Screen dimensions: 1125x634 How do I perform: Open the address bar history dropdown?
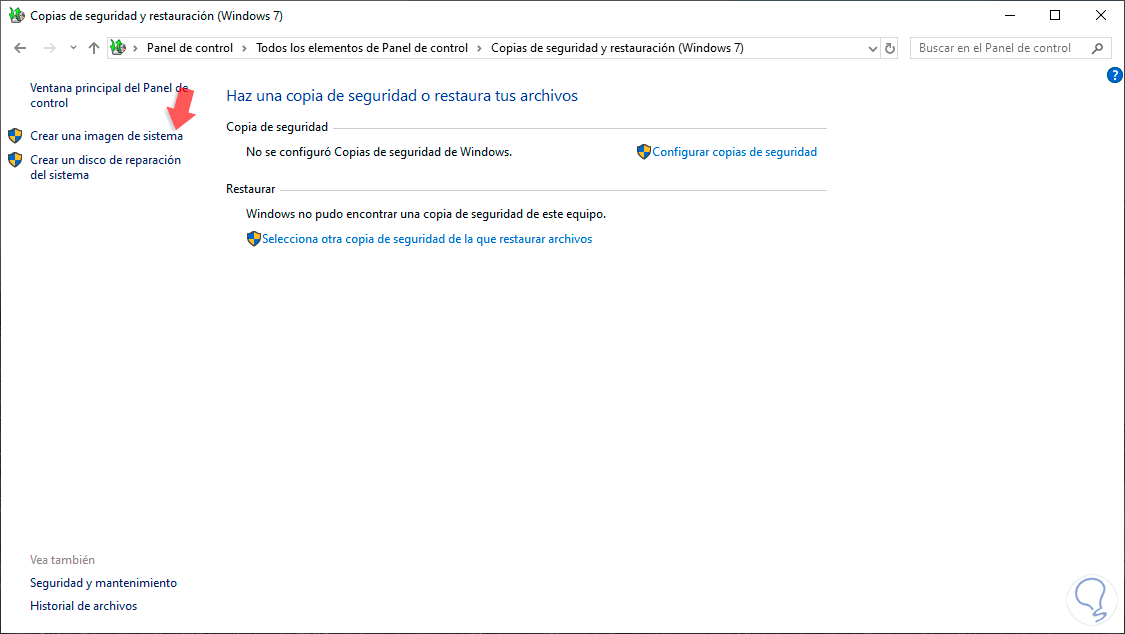872,49
